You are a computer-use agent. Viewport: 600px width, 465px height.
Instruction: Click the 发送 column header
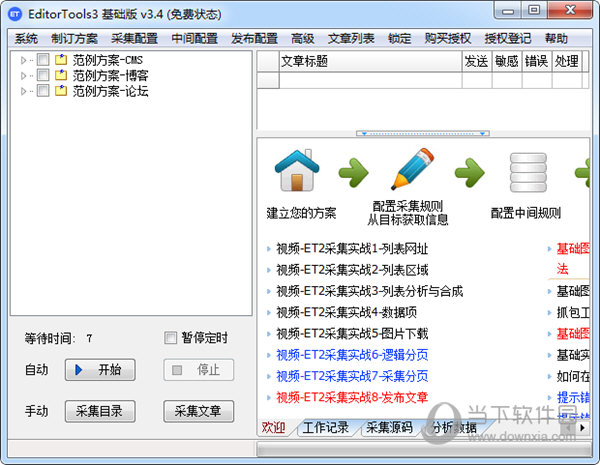(477, 61)
